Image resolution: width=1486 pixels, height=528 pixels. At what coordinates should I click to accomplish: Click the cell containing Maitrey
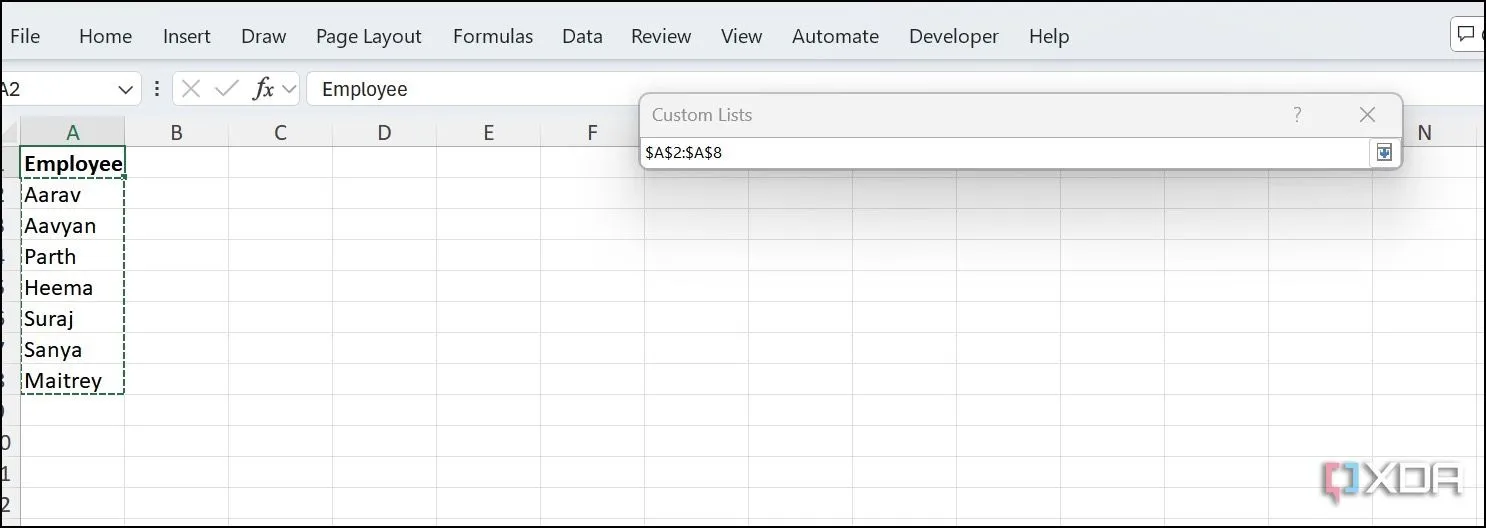tap(72, 381)
